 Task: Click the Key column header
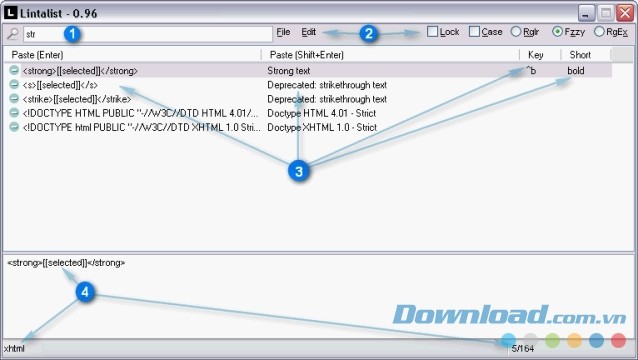click(x=540, y=55)
